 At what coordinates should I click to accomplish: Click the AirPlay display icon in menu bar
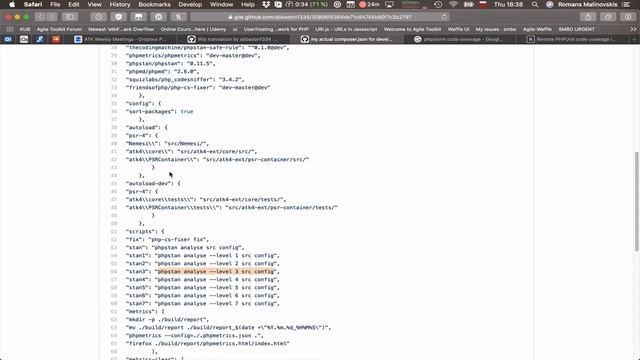[x=389, y=4]
